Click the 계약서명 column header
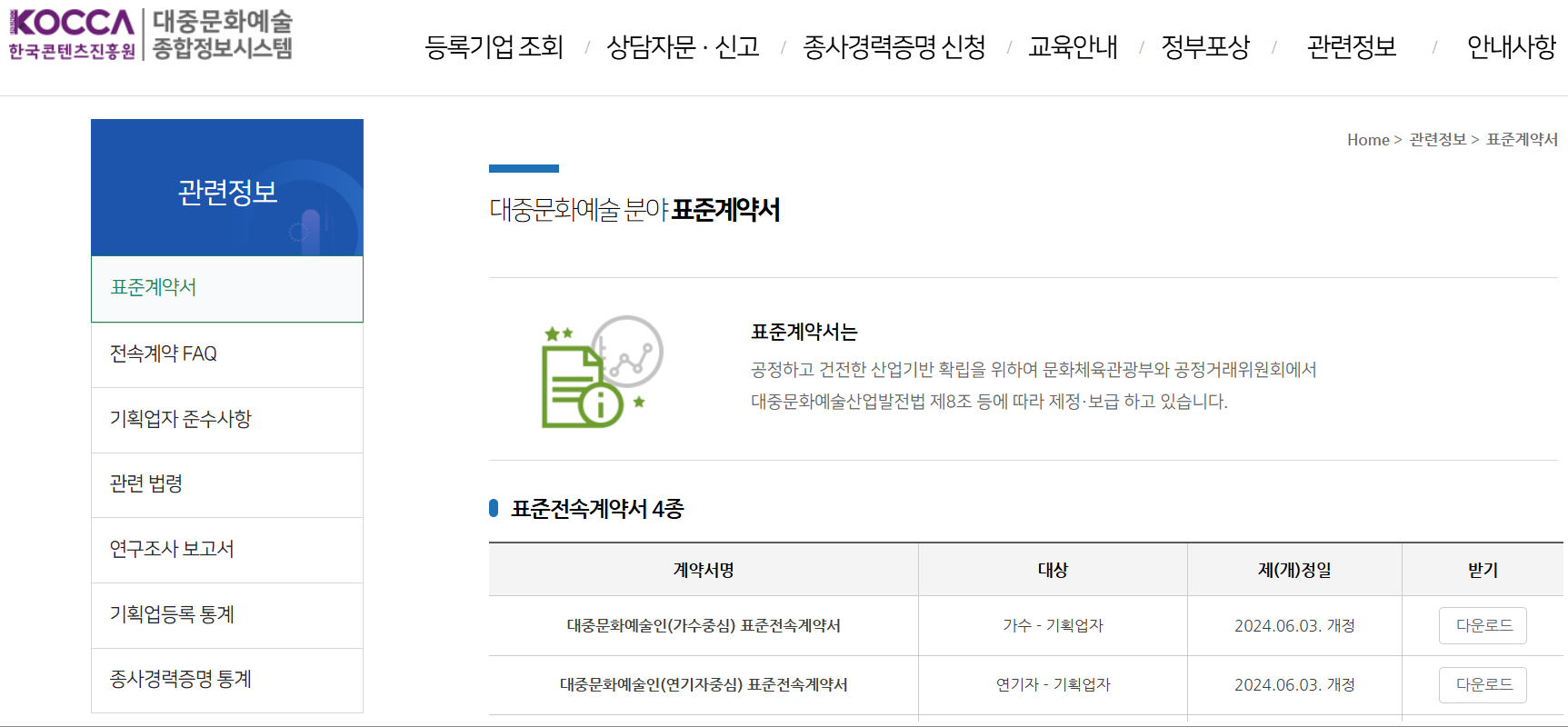 pyautogui.click(x=704, y=570)
